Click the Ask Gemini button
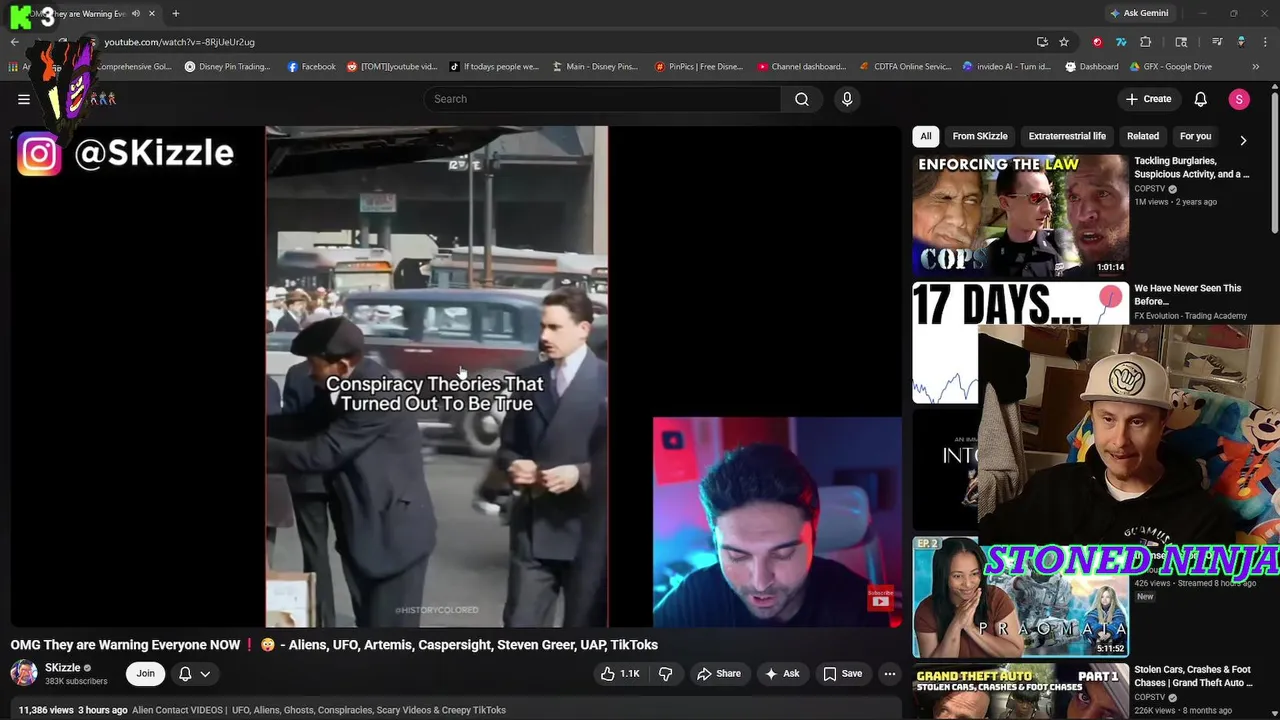The image size is (1280, 720). [1138, 13]
